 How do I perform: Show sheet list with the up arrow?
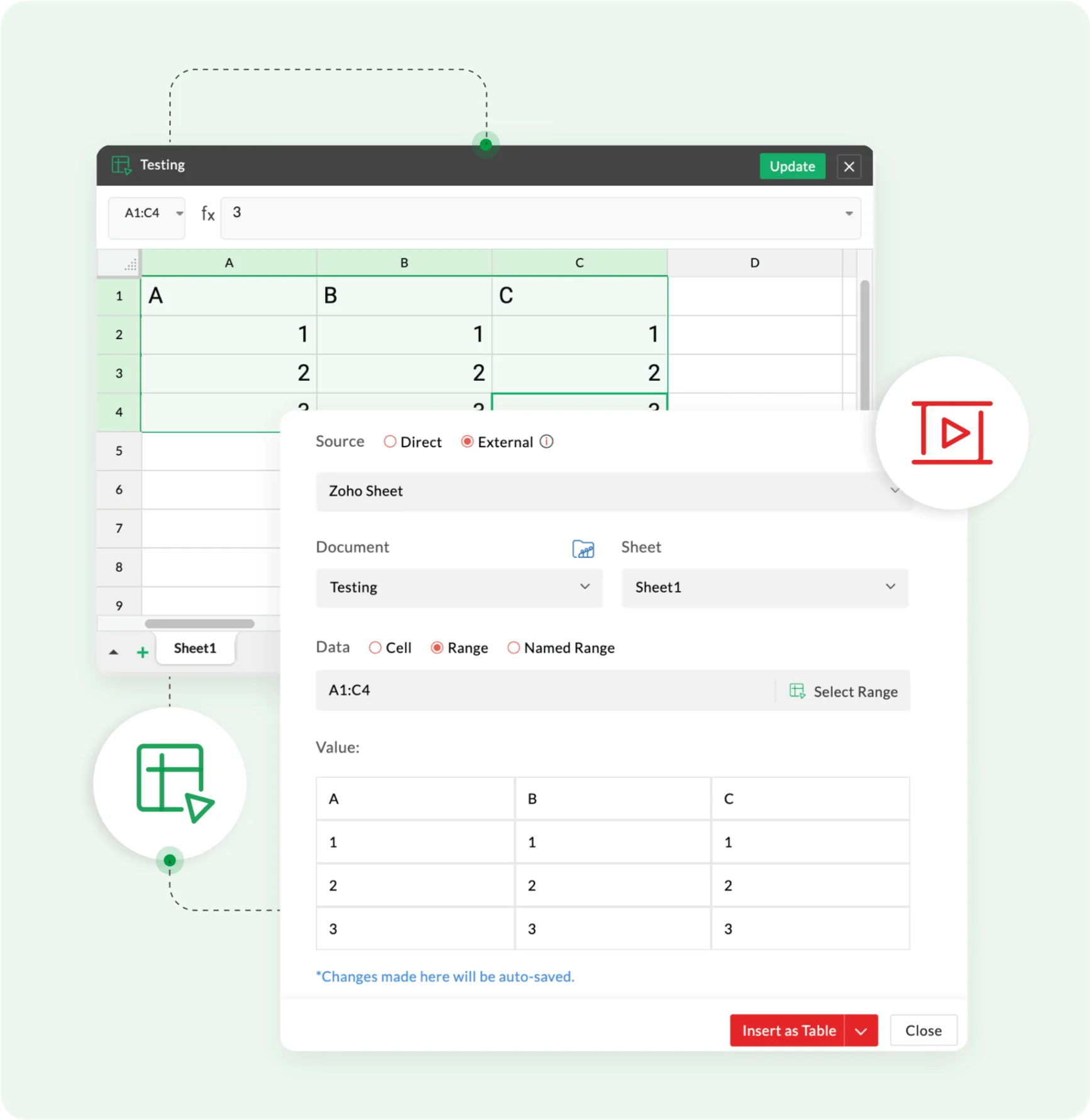point(114,652)
